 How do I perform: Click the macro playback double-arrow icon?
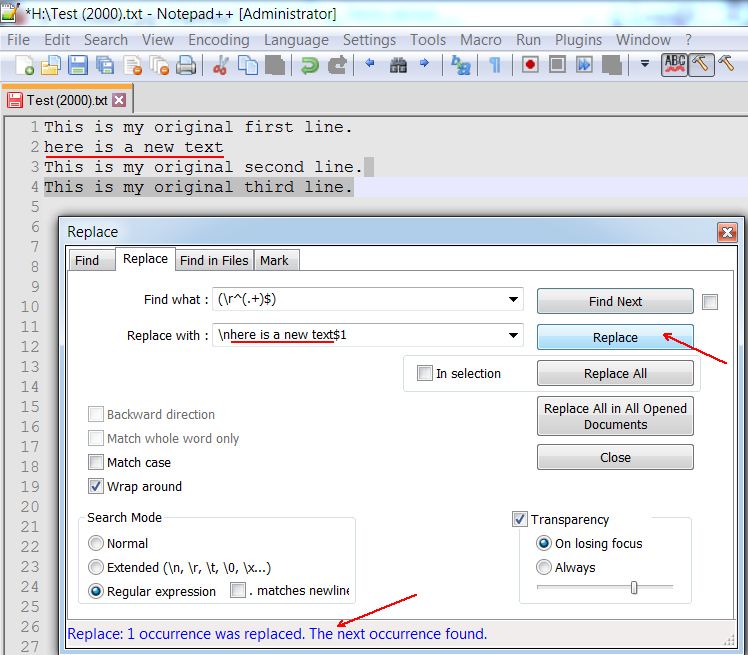tap(584, 64)
